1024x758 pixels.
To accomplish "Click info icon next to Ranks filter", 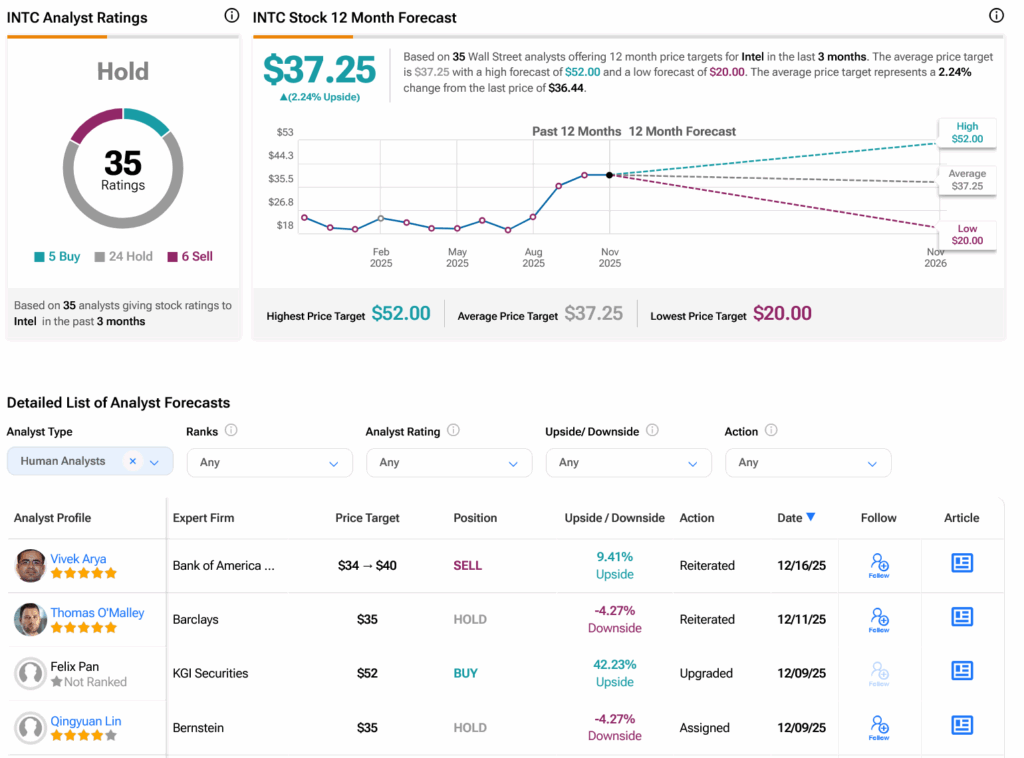I will click(x=231, y=431).
